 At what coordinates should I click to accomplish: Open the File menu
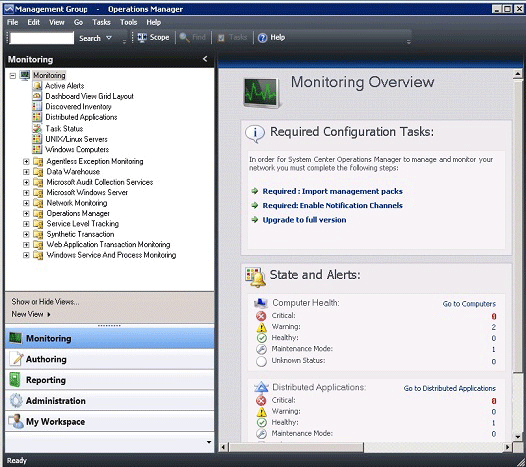pyautogui.click(x=12, y=22)
